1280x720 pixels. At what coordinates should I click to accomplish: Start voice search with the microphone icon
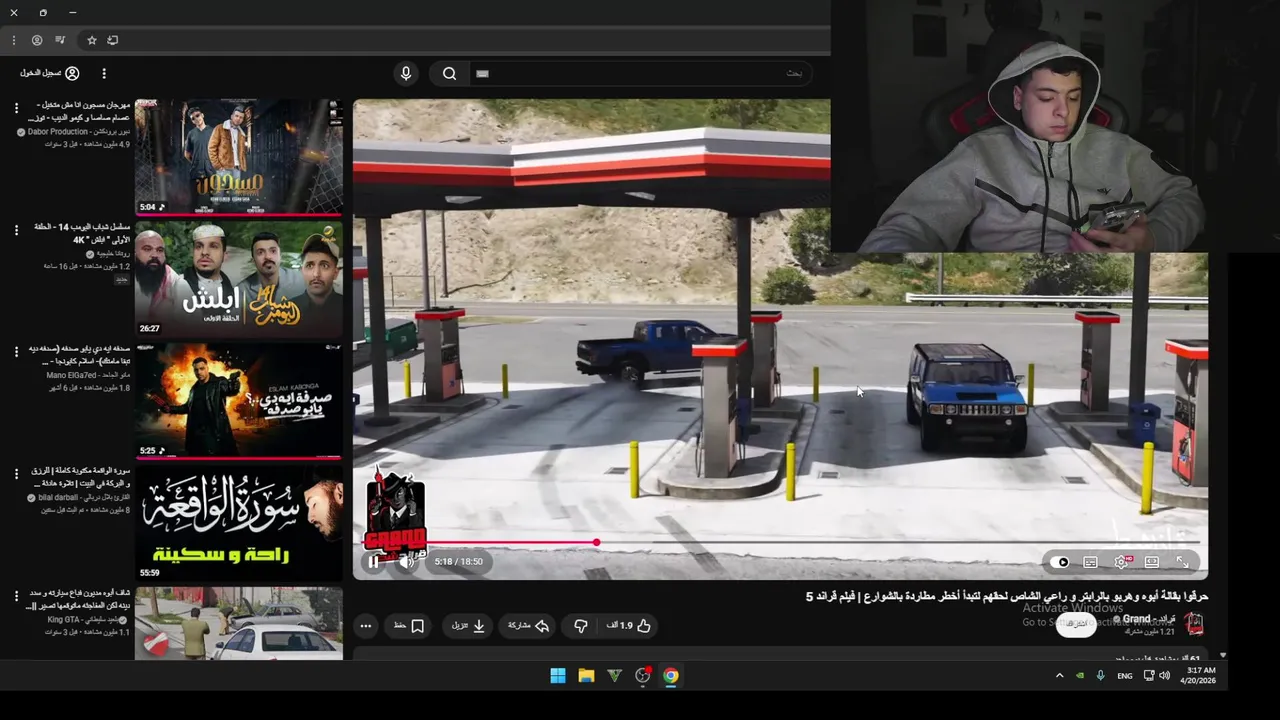click(x=406, y=73)
